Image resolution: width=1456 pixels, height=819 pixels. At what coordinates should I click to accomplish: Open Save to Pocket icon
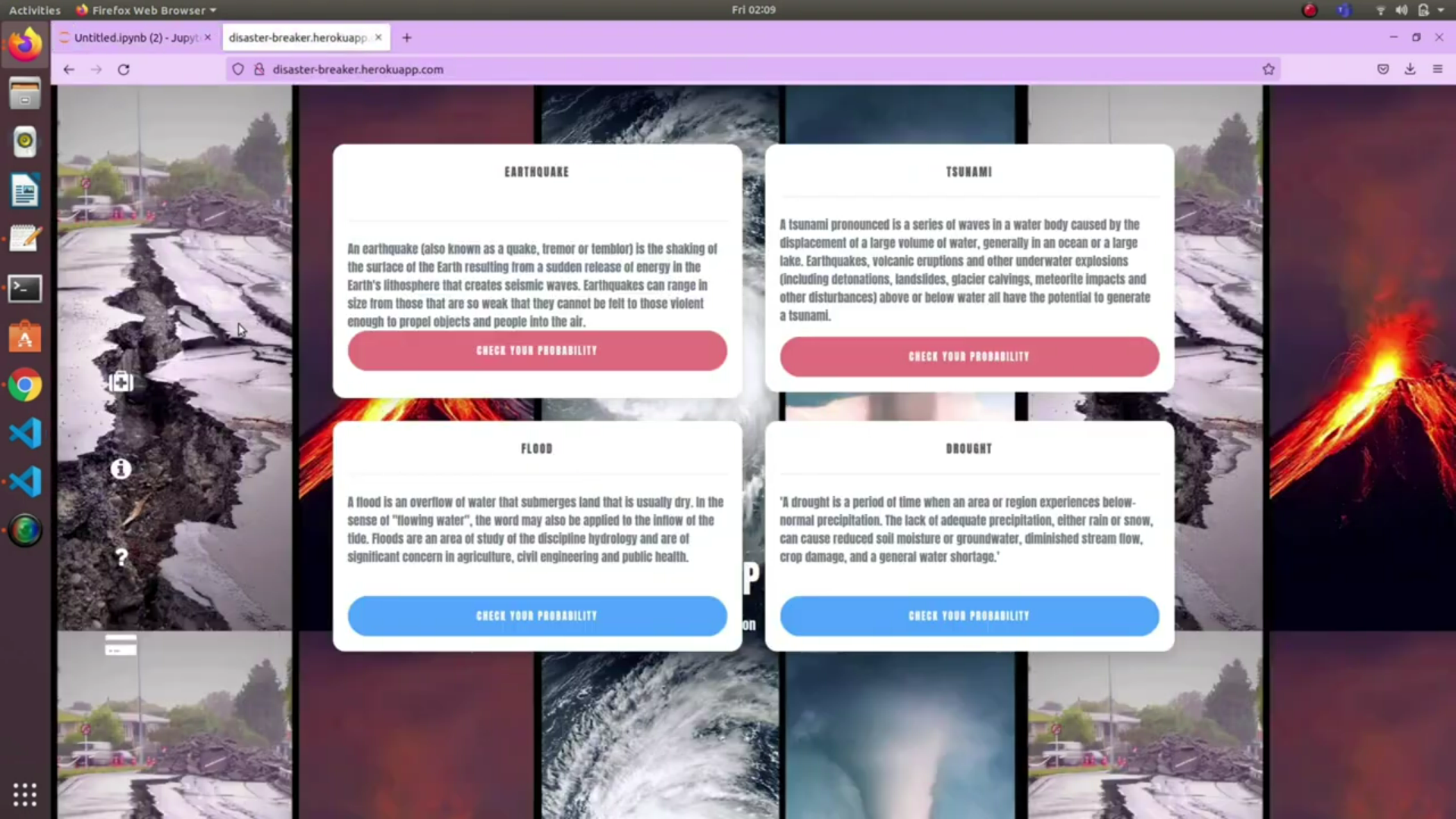click(x=1383, y=69)
